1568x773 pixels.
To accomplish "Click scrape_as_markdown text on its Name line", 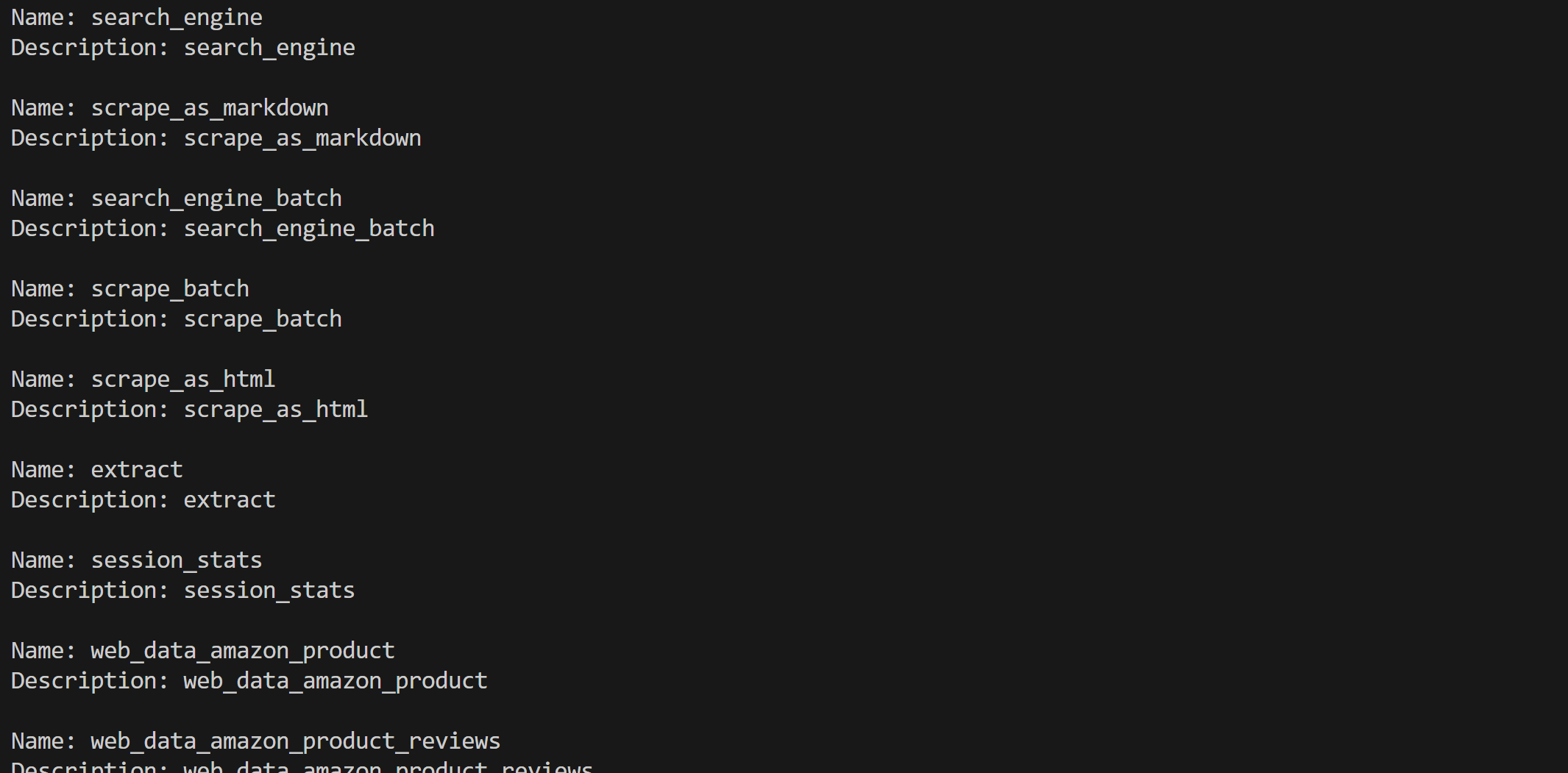I will [x=210, y=108].
